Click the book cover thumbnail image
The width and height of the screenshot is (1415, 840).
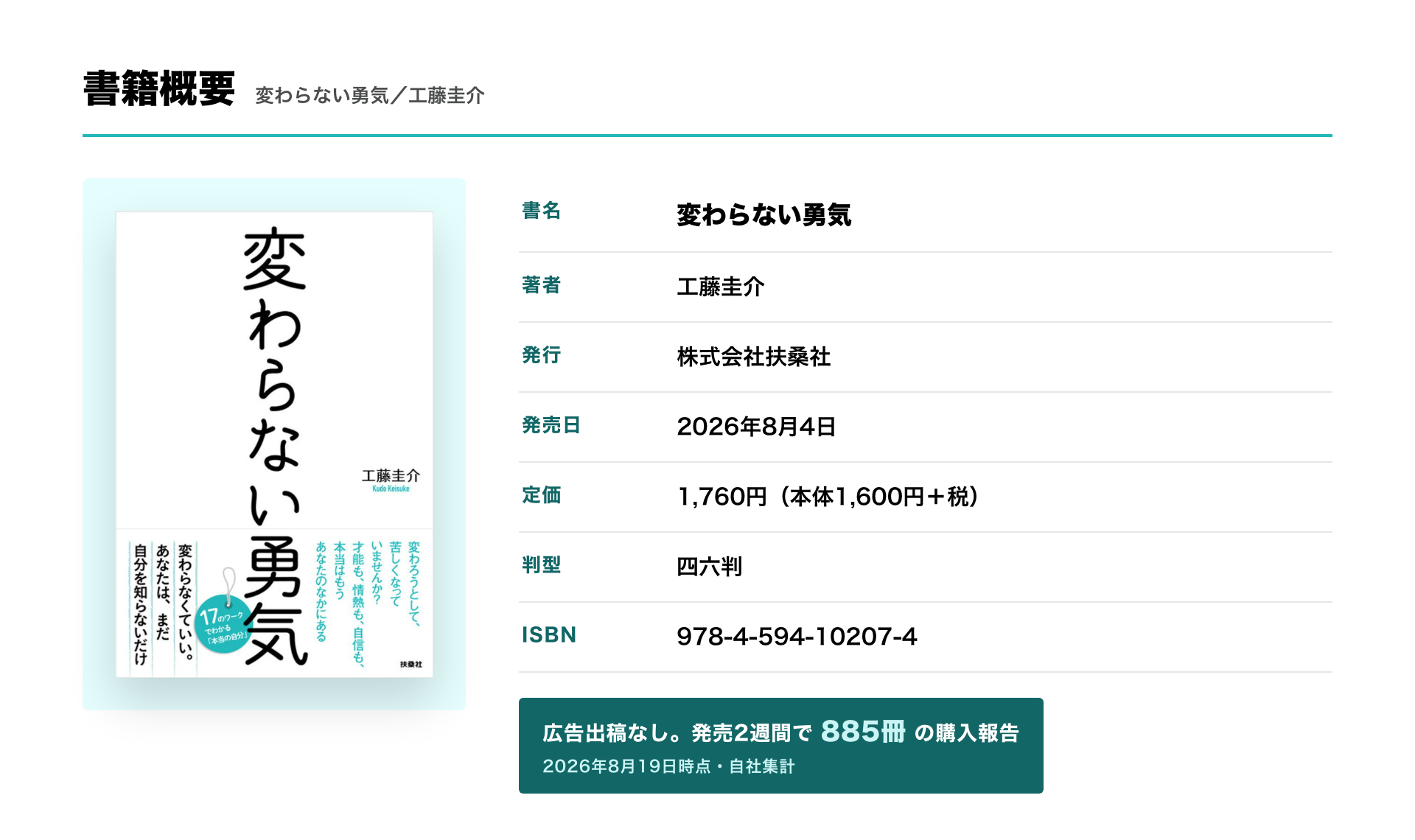point(274,444)
